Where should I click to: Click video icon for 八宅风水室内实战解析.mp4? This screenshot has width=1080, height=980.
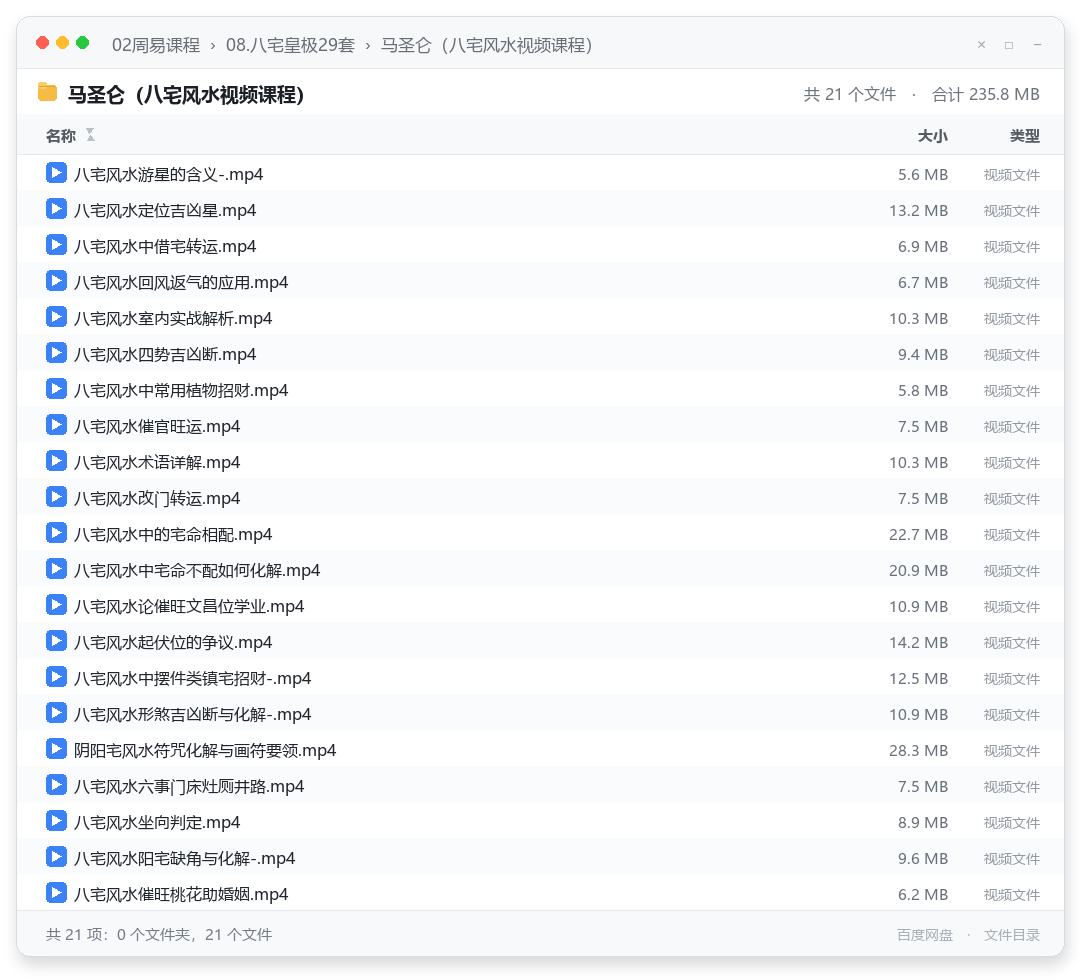click(x=56, y=317)
